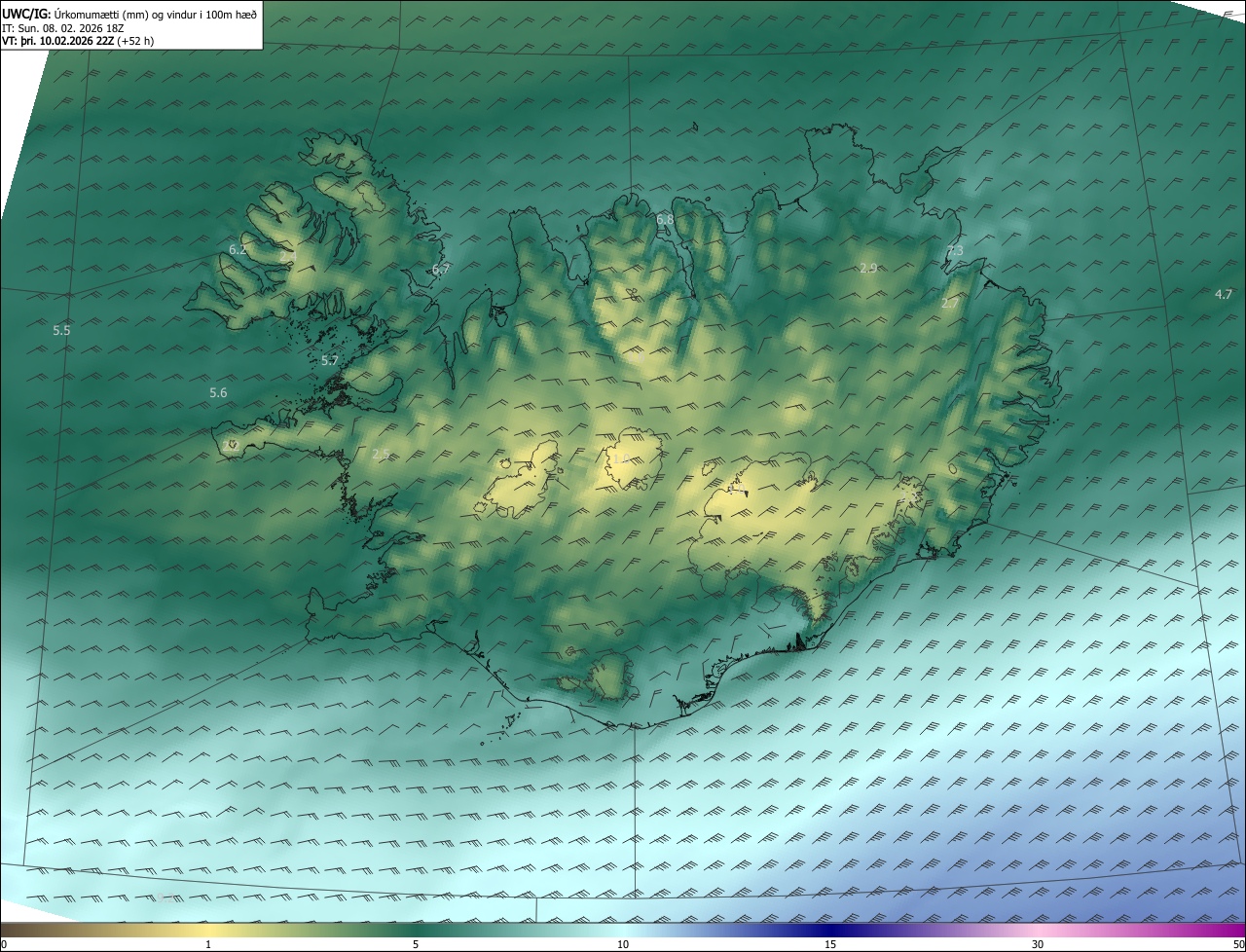Click the colorbar tick label '10'
Image resolution: width=1246 pixels, height=952 pixels.
[x=623, y=944]
